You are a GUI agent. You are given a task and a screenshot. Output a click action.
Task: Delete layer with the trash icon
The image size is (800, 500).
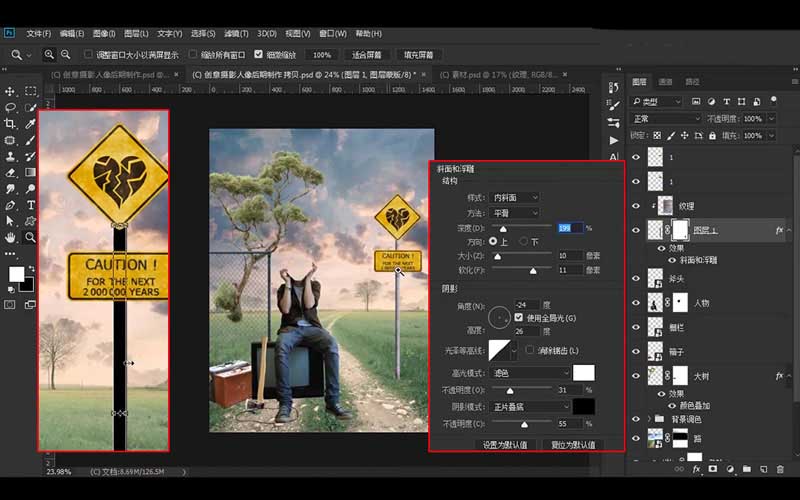coord(780,469)
